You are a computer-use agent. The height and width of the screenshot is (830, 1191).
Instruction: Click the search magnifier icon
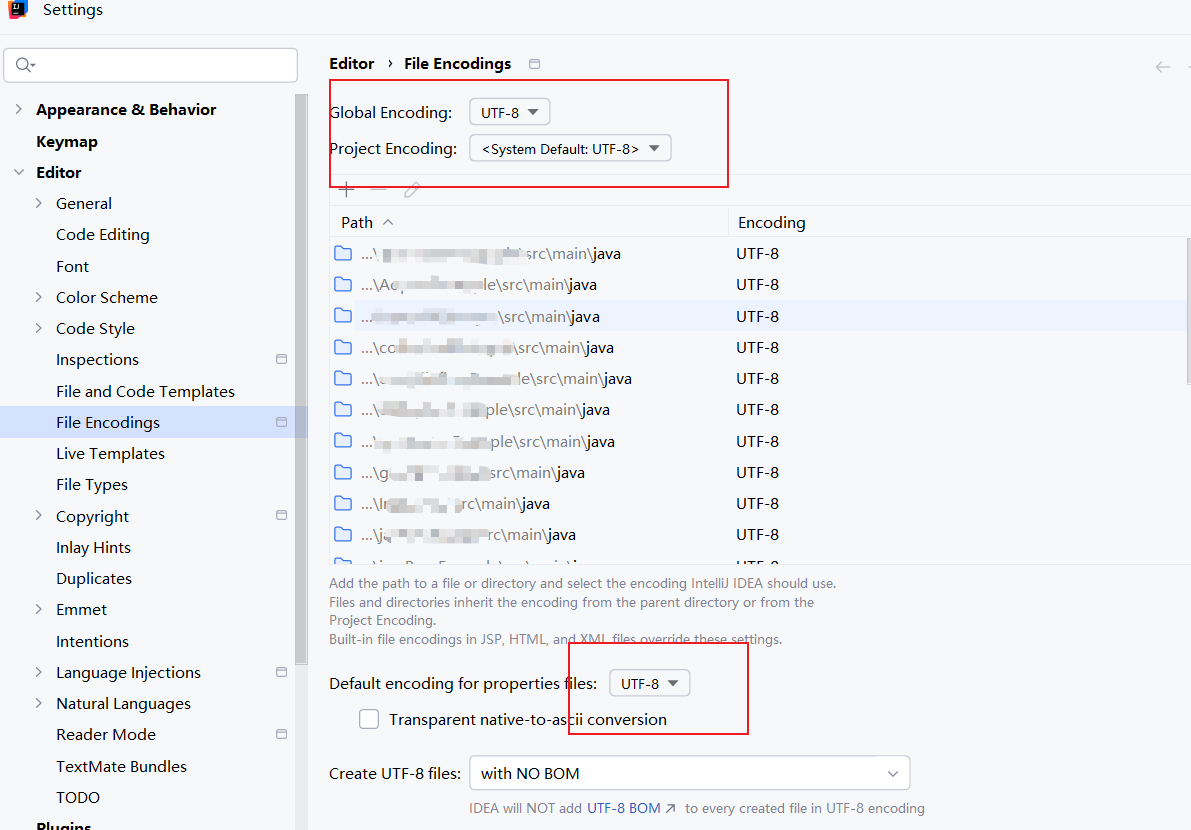(x=25, y=65)
